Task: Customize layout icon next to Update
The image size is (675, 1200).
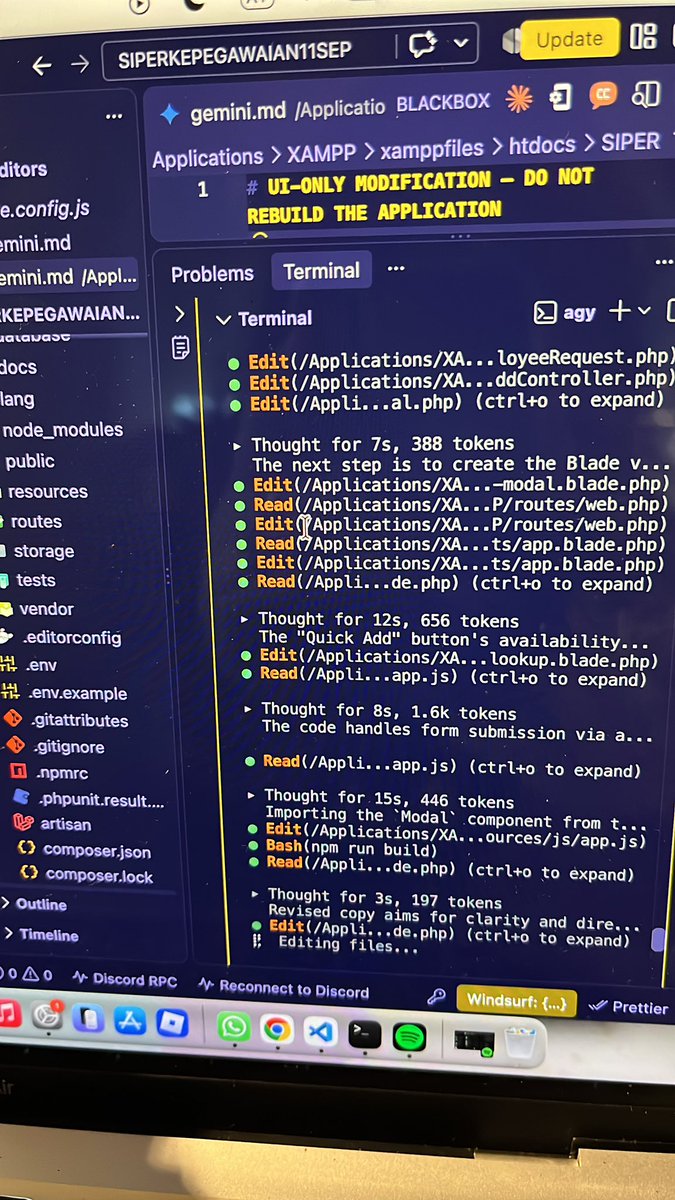Action: point(643,37)
